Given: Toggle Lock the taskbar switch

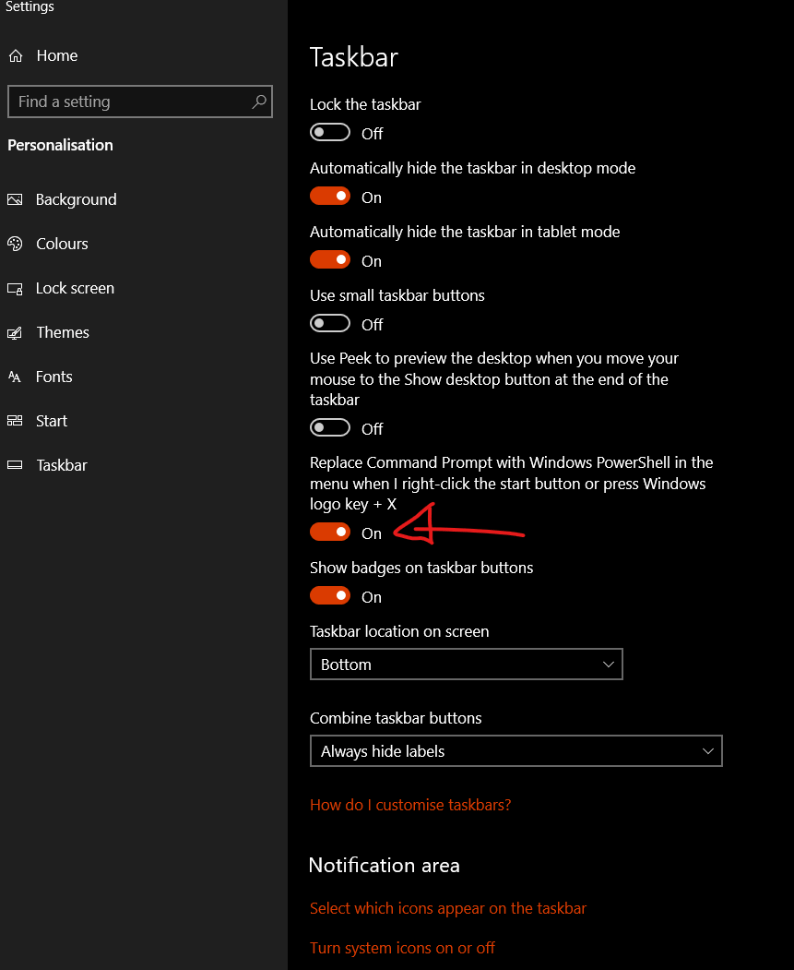Looking at the screenshot, I should pos(330,132).
